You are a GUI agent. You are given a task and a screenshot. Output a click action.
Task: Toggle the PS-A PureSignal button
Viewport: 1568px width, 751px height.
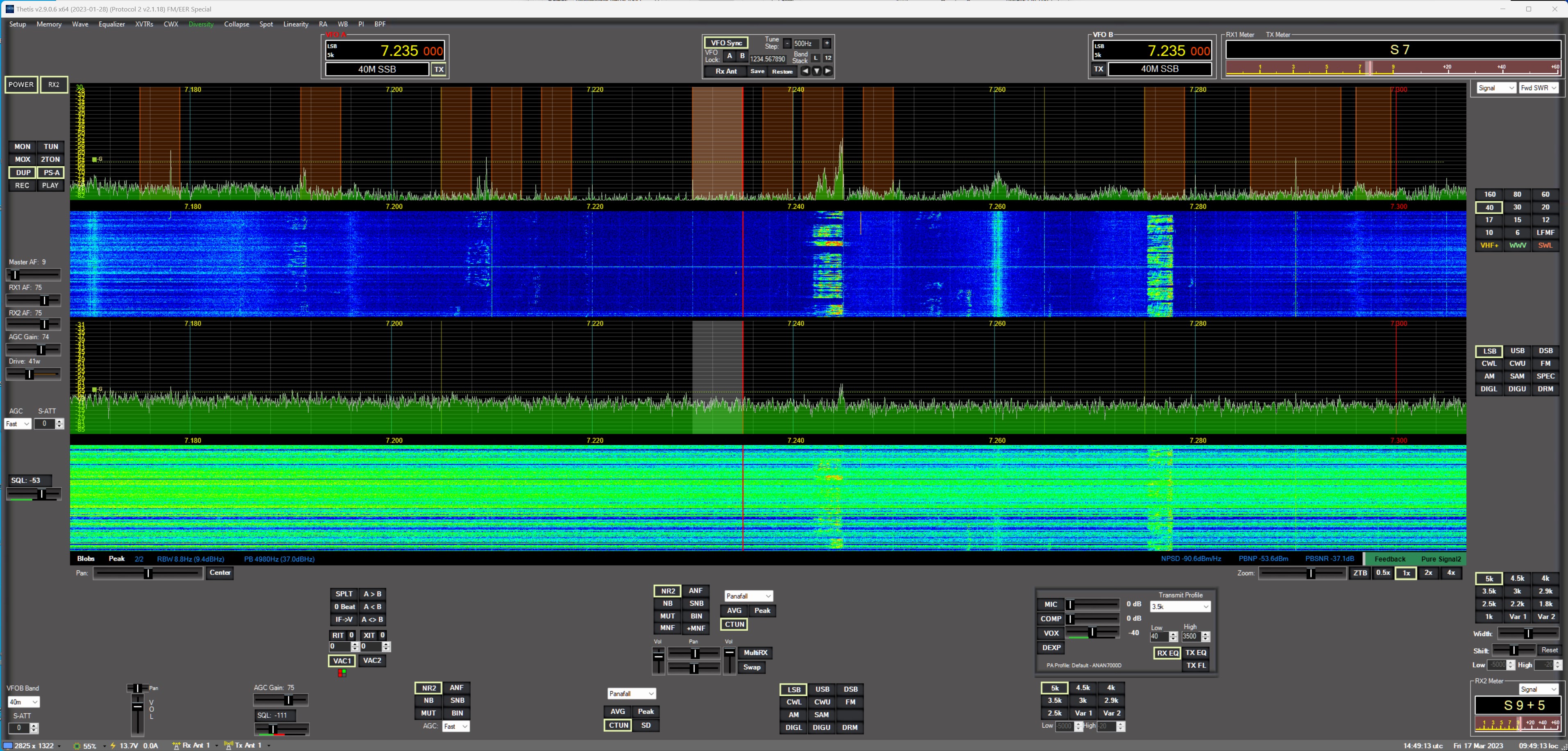50,173
